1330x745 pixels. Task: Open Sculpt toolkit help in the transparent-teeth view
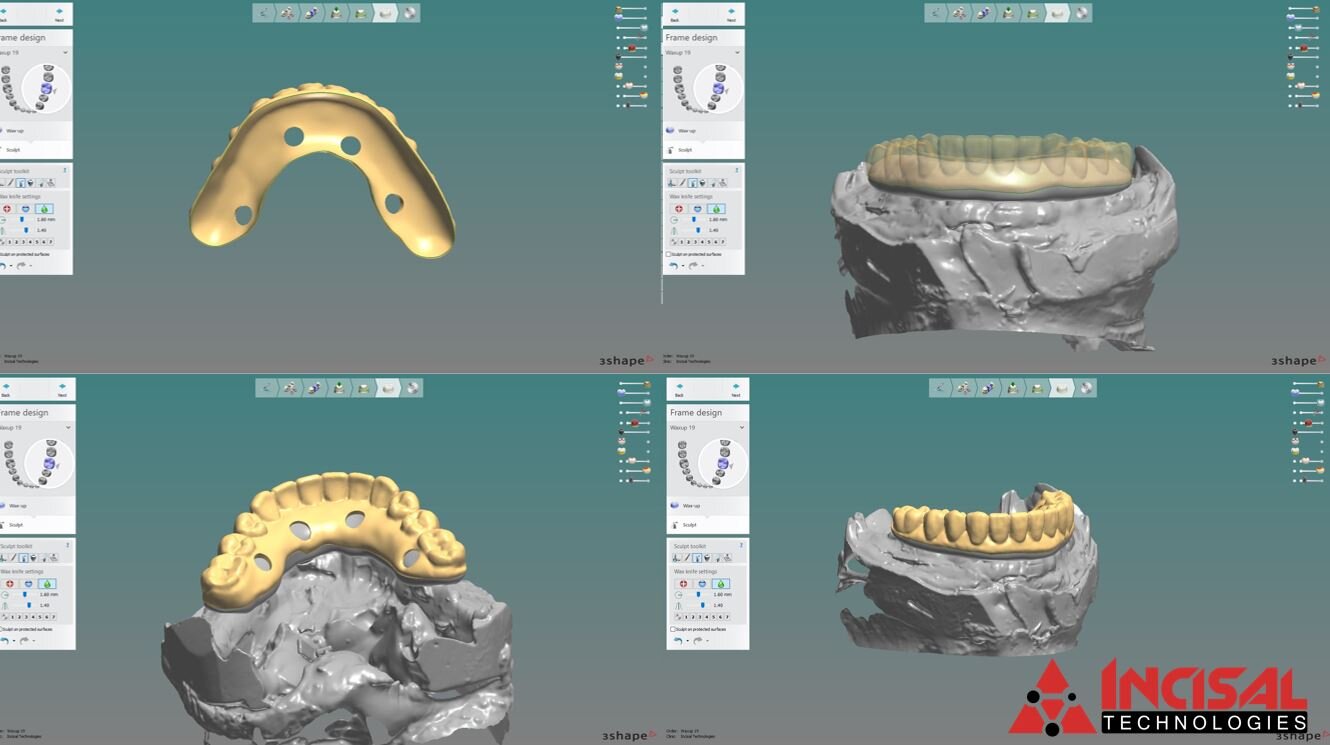[737, 171]
